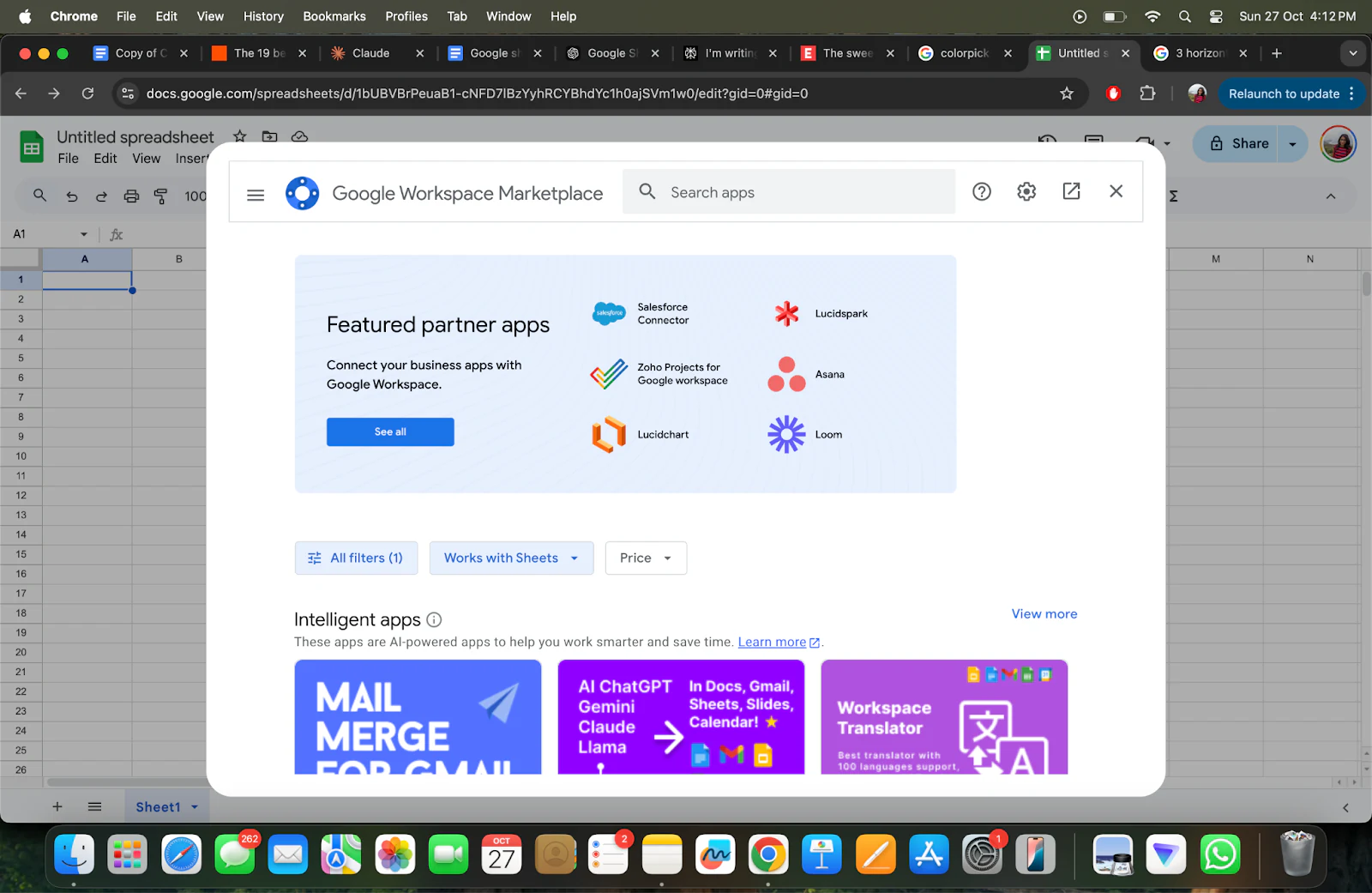Reload the page
This screenshot has height=893, width=1372.
click(x=87, y=94)
